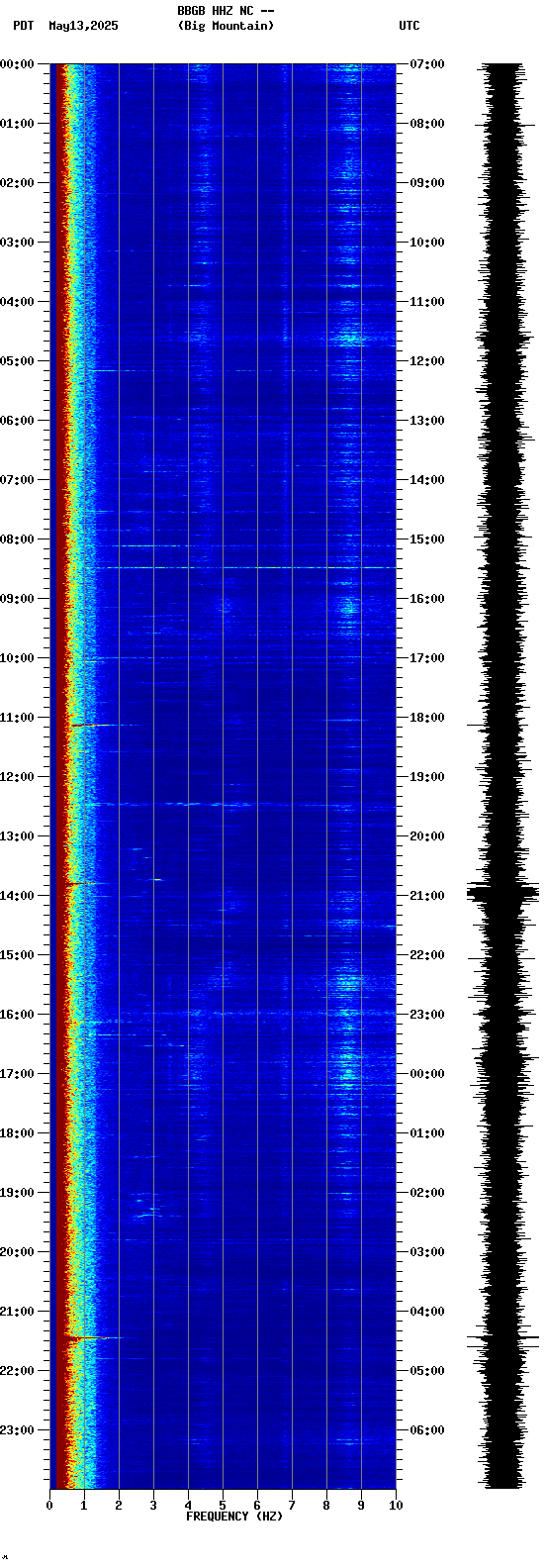Click the PDT '23:00' time label
The image size is (546, 1568).
[17, 1430]
